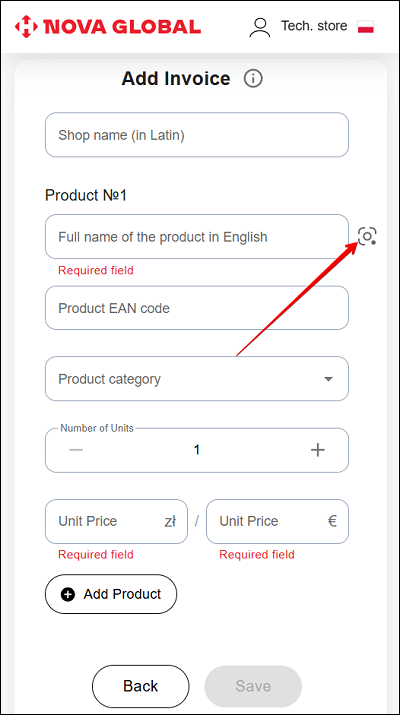Decrease Number of Units with minus
Screen dimensions: 400x715
click(x=76, y=450)
